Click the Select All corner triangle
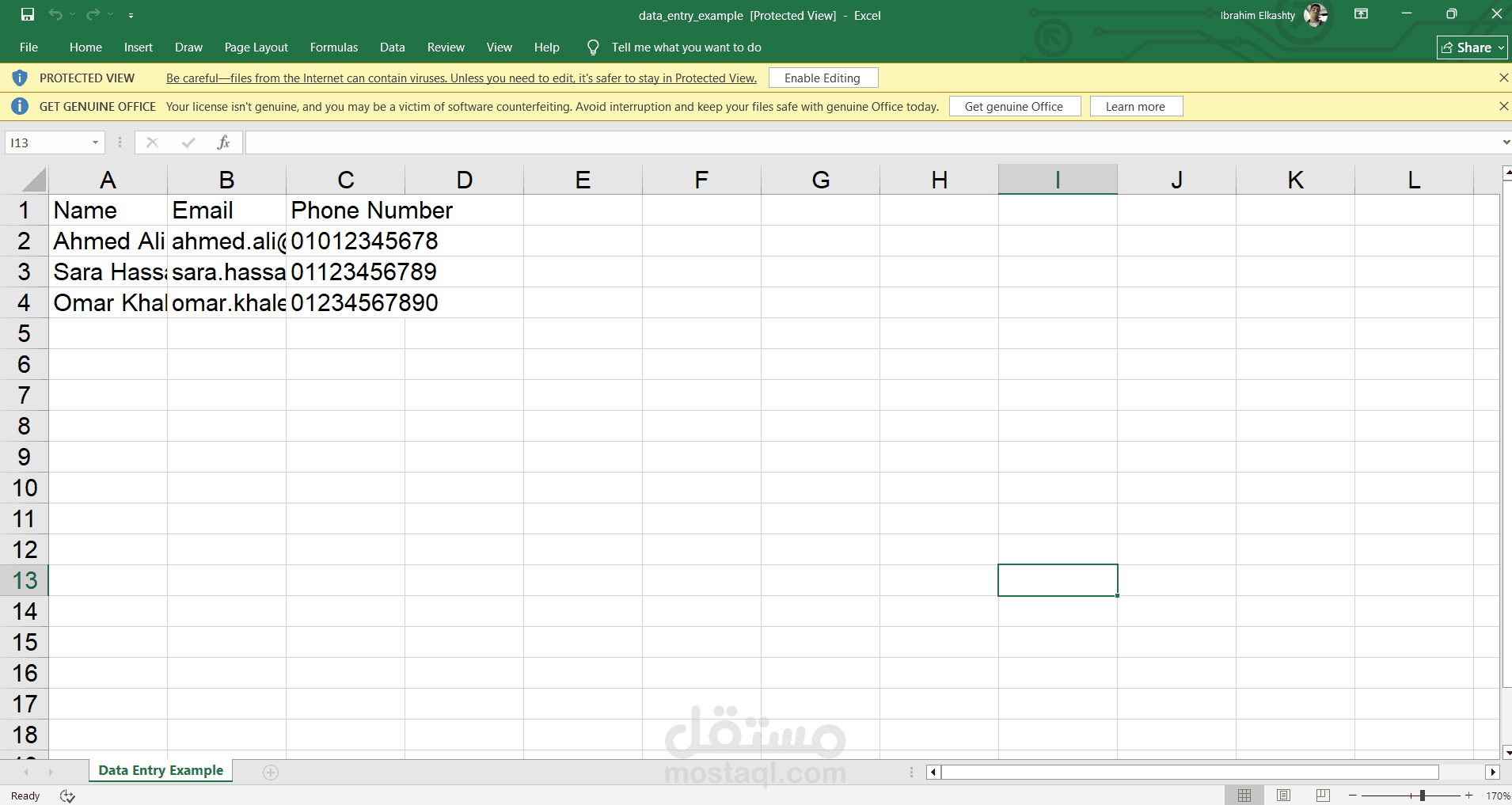The height and width of the screenshot is (805, 1512). tap(33, 180)
